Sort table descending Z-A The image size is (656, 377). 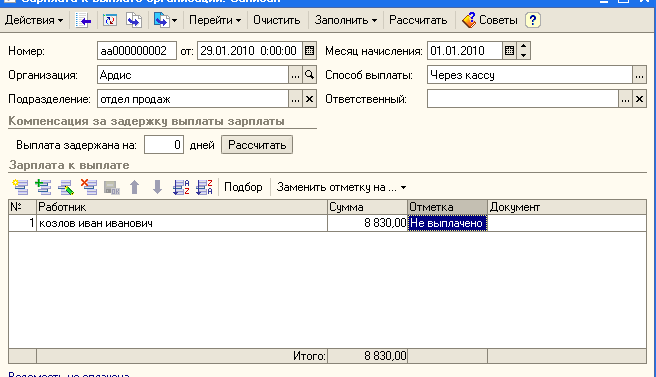coord(204,187)
